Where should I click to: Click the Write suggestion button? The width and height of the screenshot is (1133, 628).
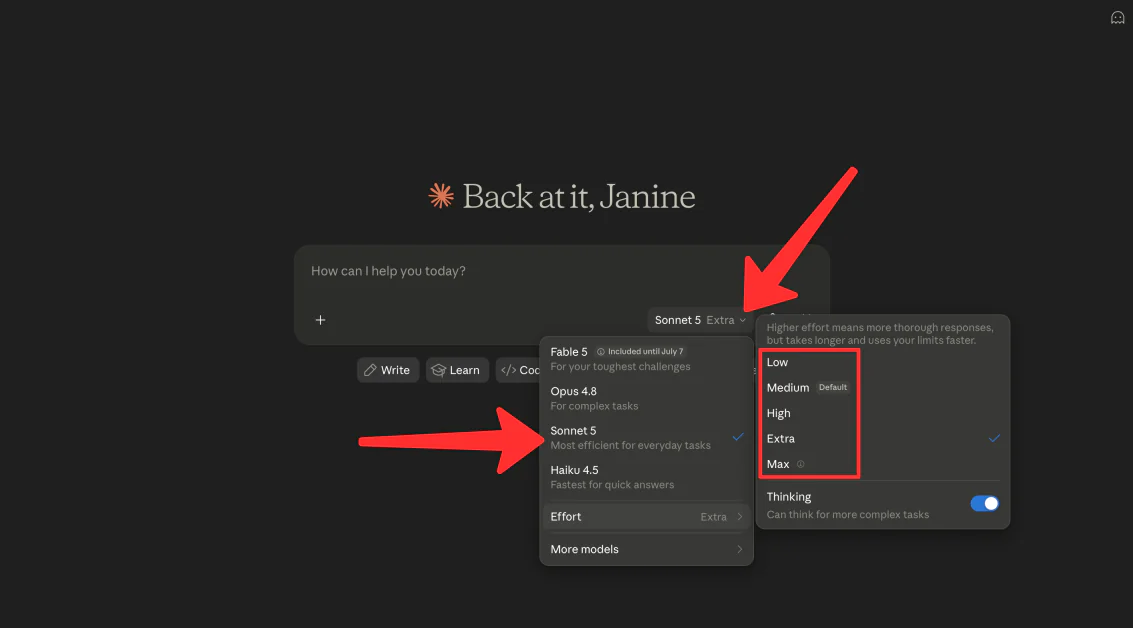coord(387,370)
